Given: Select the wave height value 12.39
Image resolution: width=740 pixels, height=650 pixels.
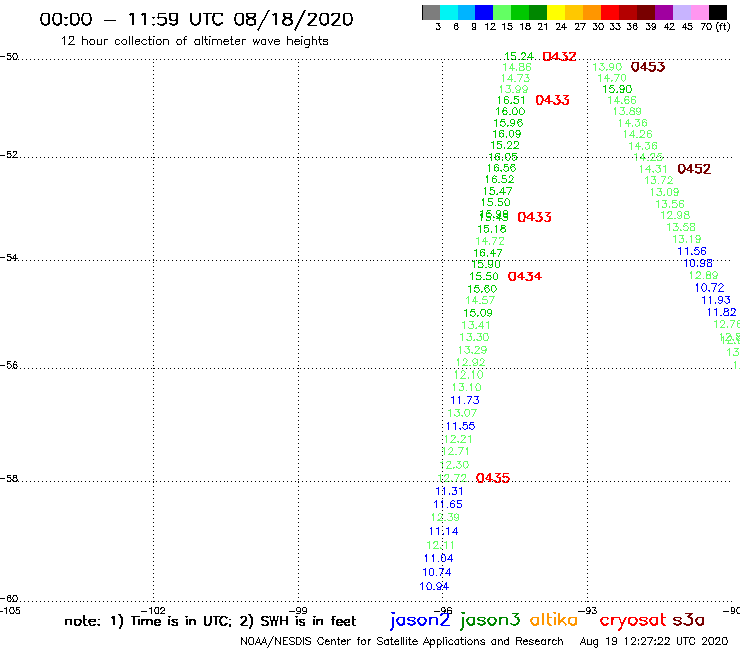Looking at the screenshot, I should (445, 517).
